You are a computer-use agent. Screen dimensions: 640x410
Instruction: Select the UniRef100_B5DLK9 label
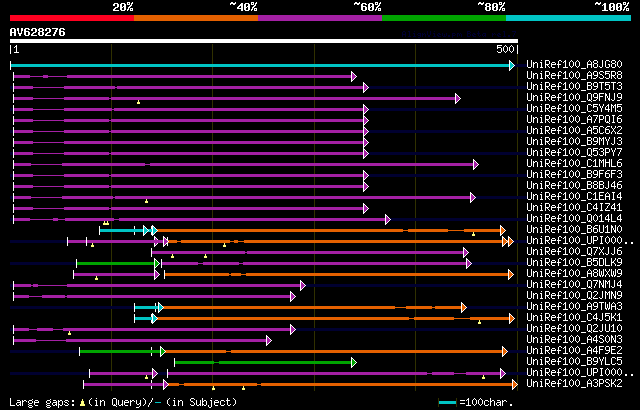point(574,263)
